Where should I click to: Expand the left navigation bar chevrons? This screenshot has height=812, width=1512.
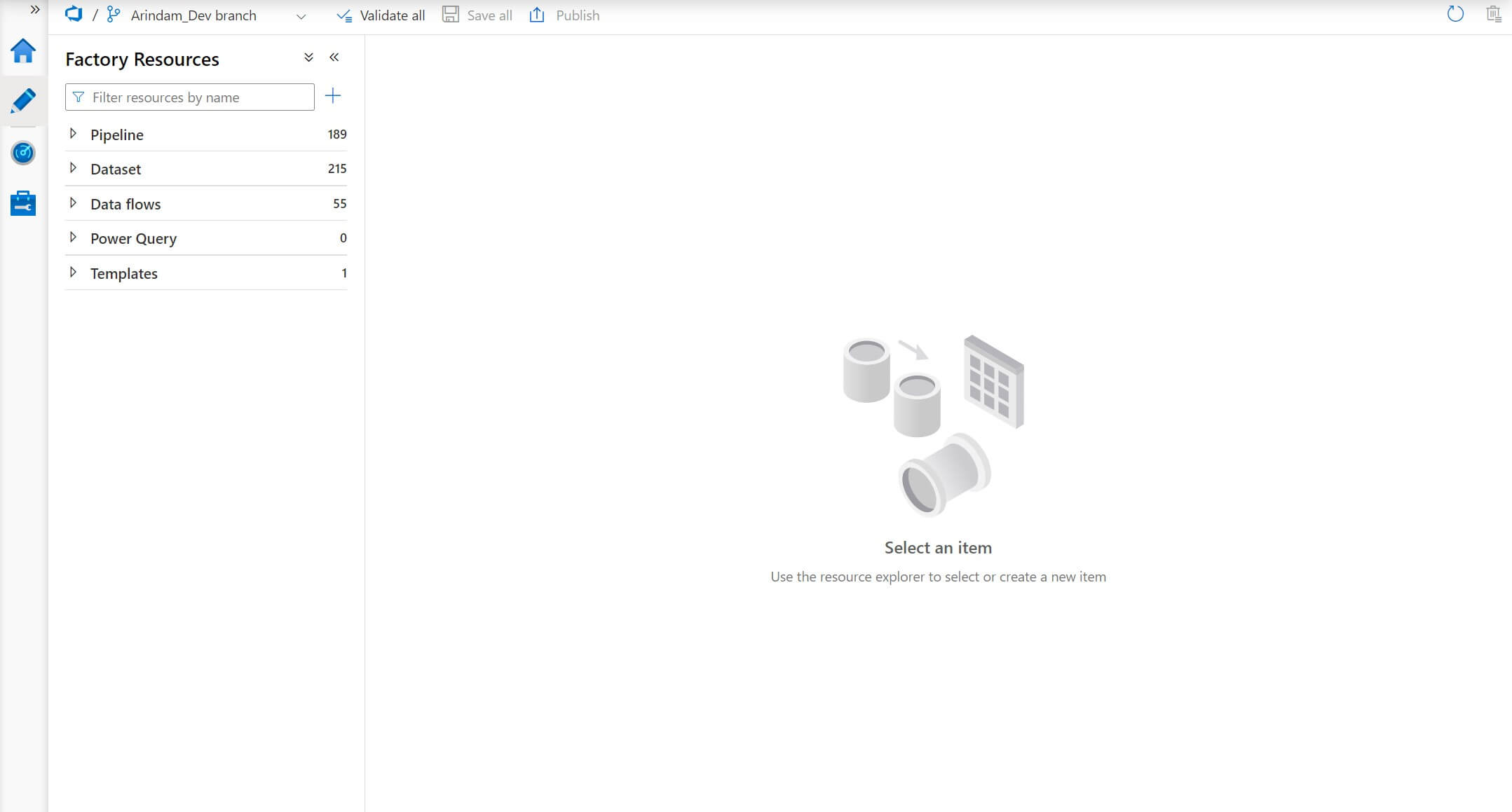coord(34,10)
